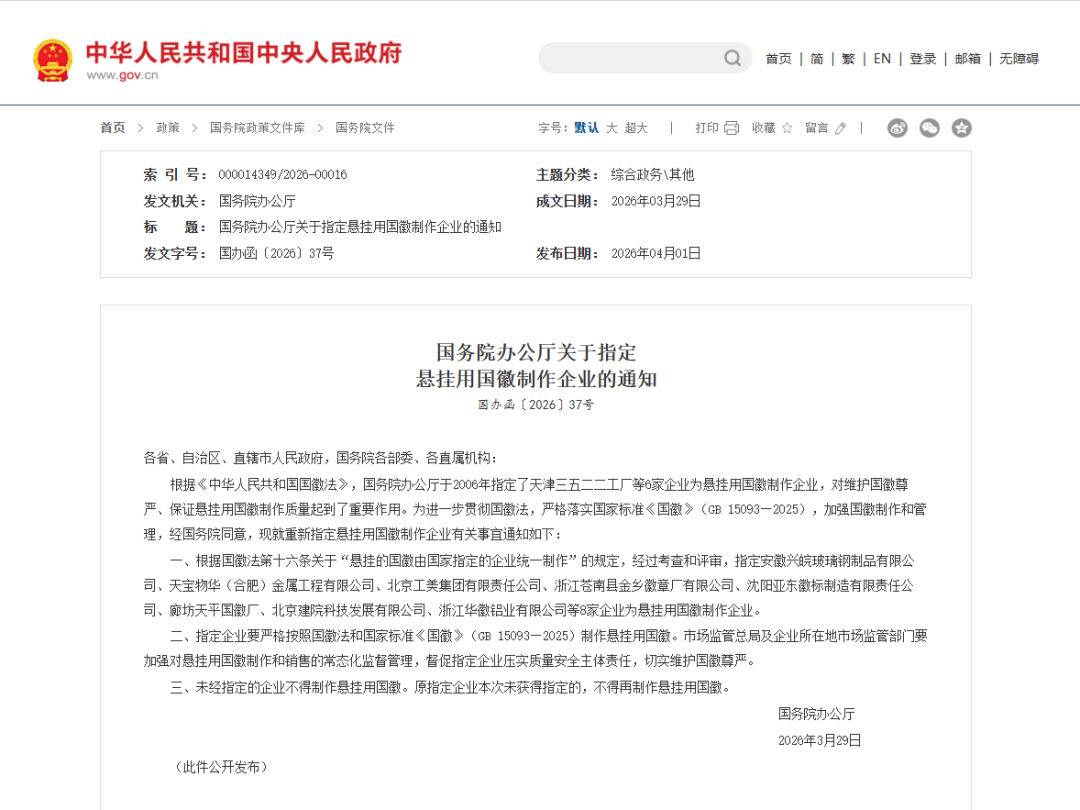Switch the site language to EN
This screenshot has height=810, width=1080.
(x=882, y=59)
